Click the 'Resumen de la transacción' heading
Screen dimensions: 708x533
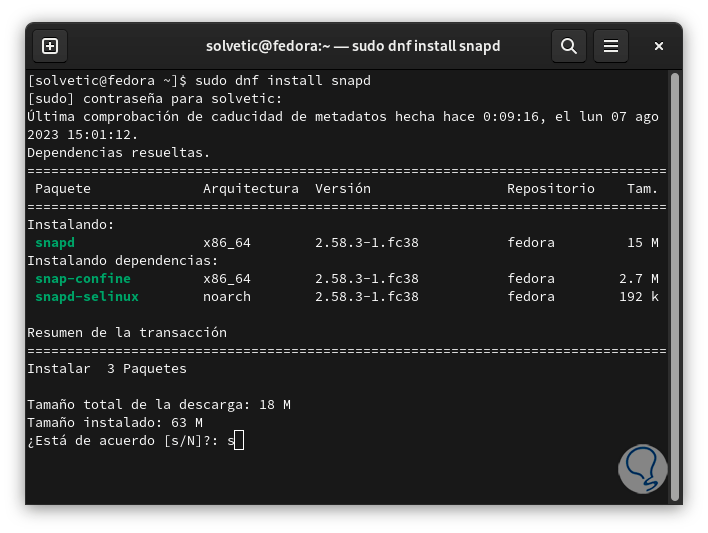127,333
